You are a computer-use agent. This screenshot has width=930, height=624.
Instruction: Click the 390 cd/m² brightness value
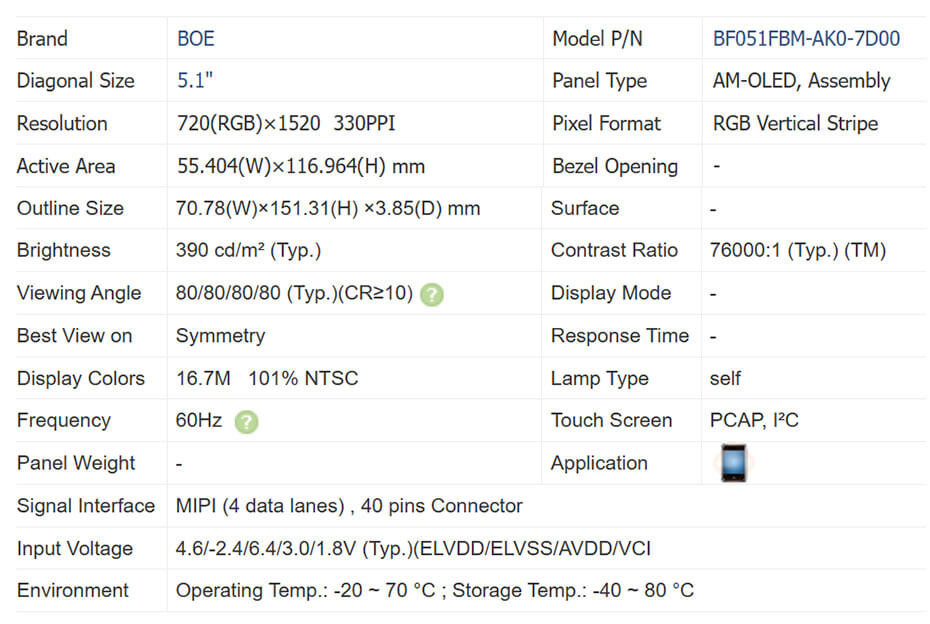tap(248, 250)
